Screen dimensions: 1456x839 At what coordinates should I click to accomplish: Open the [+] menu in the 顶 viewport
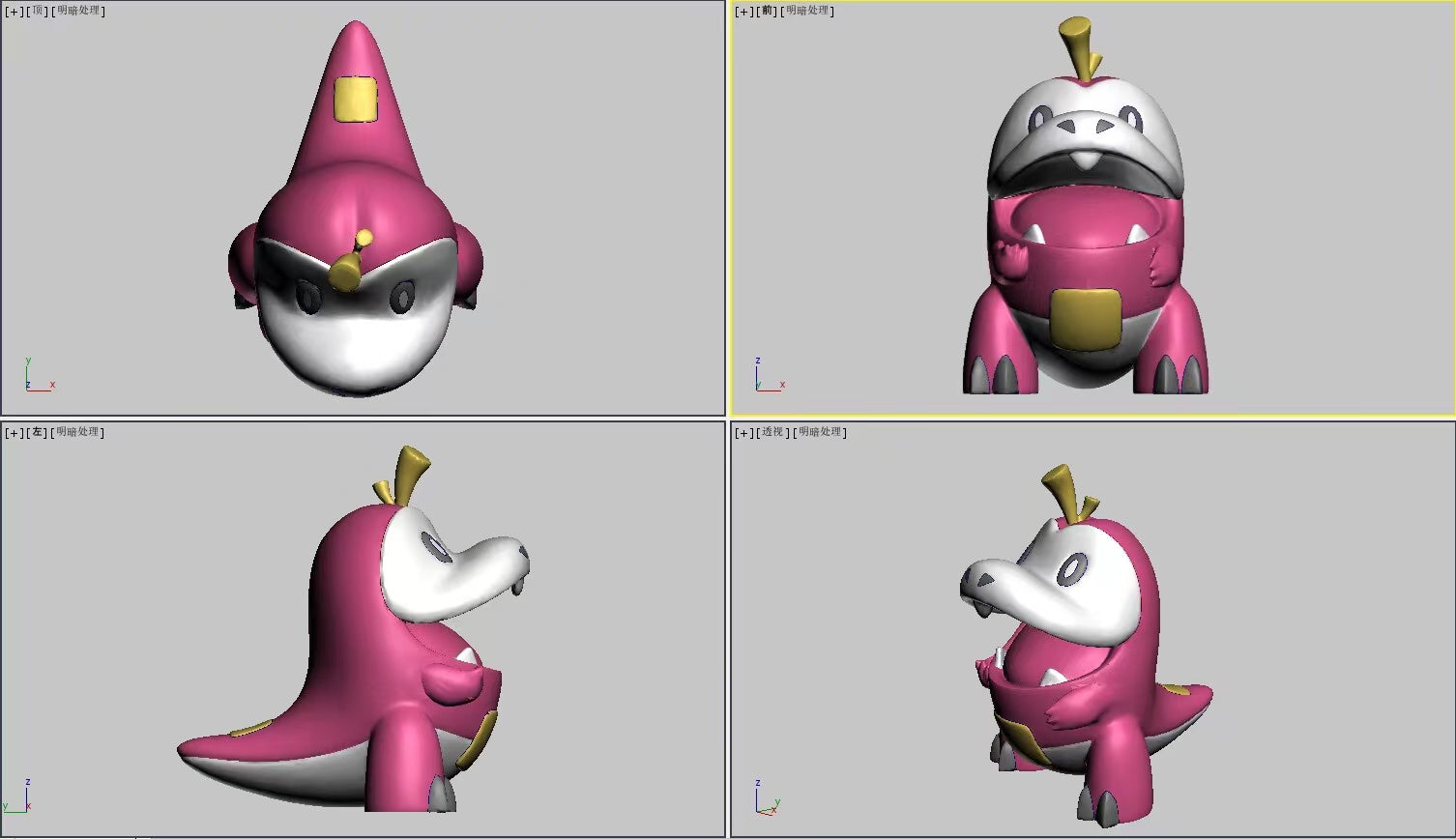point(14,12)
